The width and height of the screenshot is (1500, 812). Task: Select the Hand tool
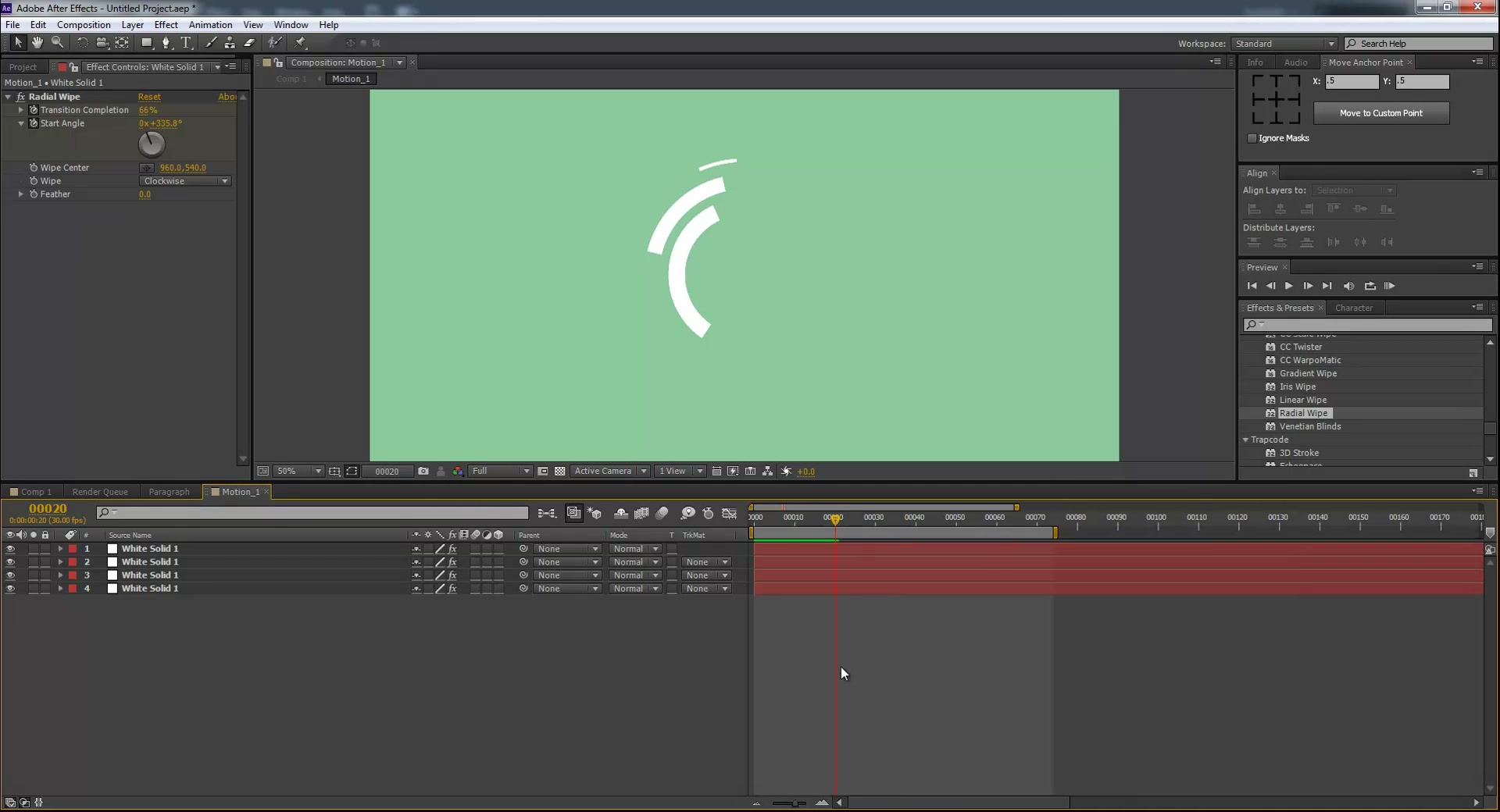click(37, 43)
